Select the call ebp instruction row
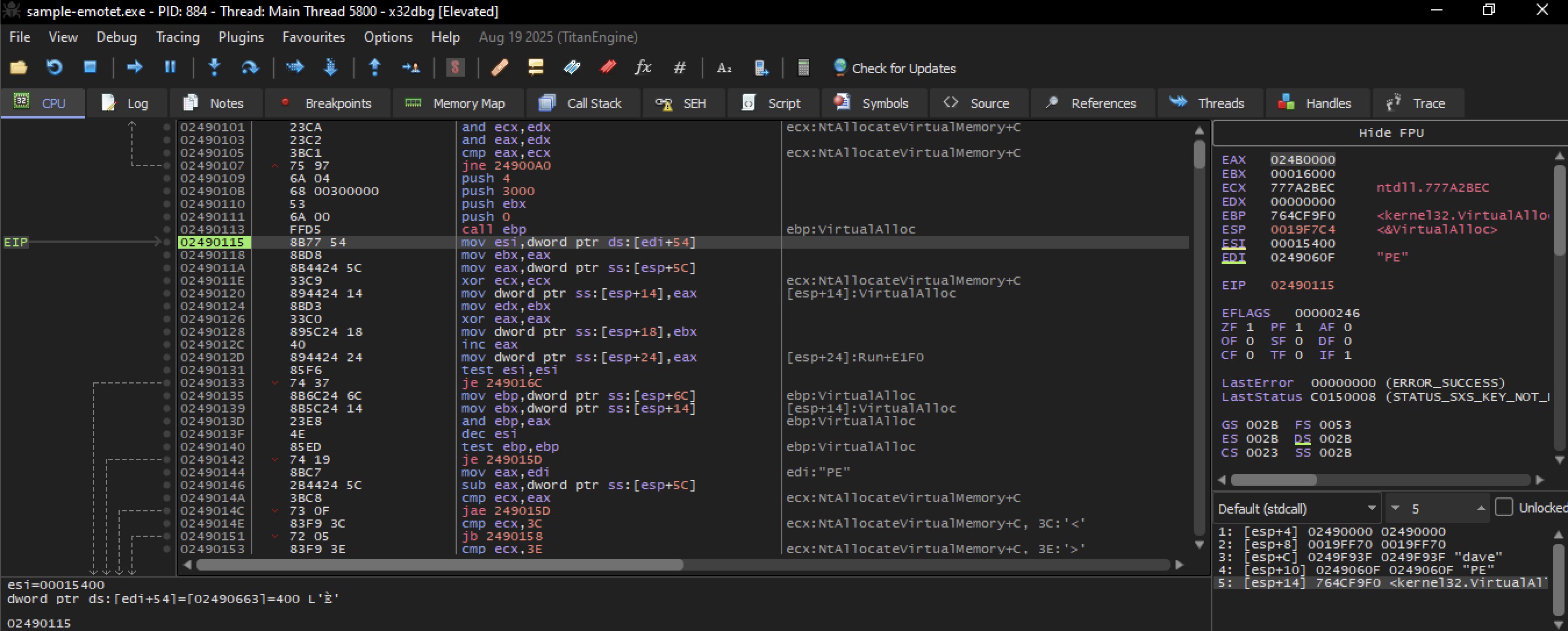Viewport: 1568px width, 631px height. pyautogui.click(x=682, y=230)
